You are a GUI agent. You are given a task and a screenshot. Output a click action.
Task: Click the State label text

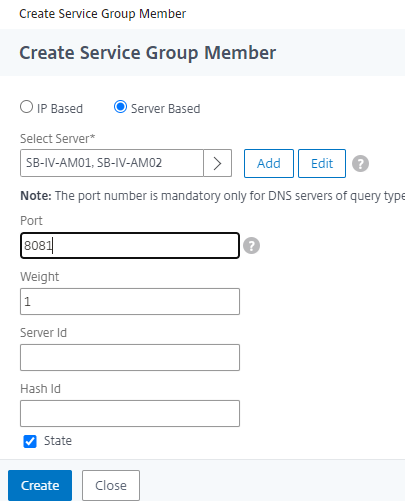58,441
